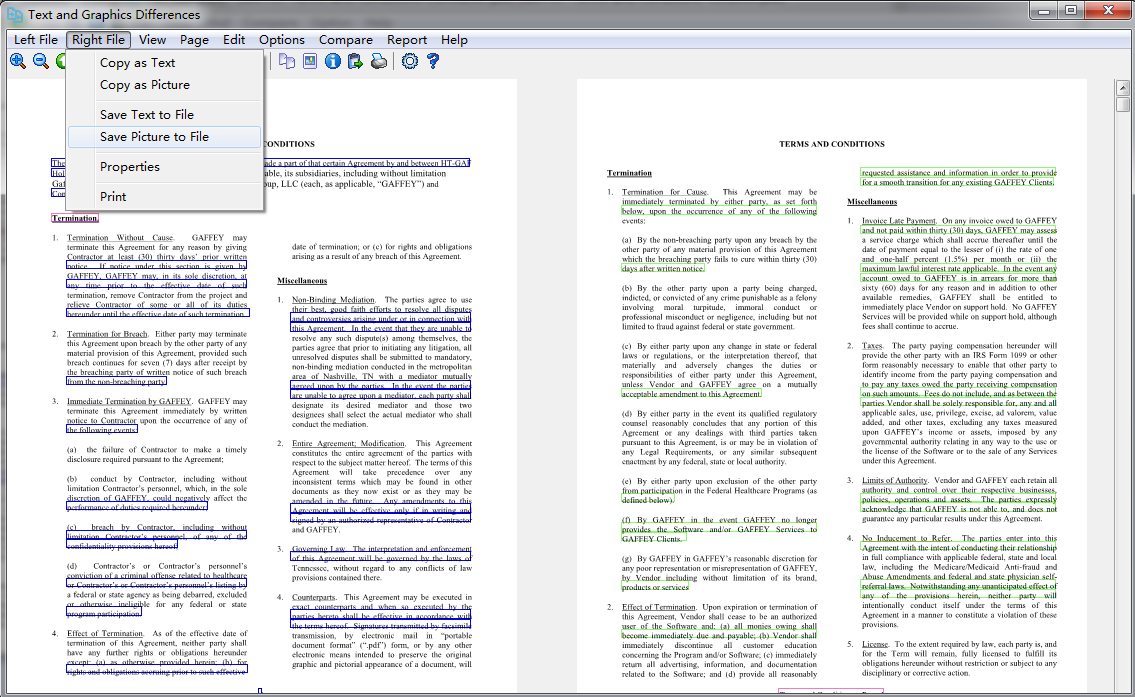Image resolution: width=1135 pixels, height=697 pixels.
Task: Open the Report menu
Action: click(406, 40)
